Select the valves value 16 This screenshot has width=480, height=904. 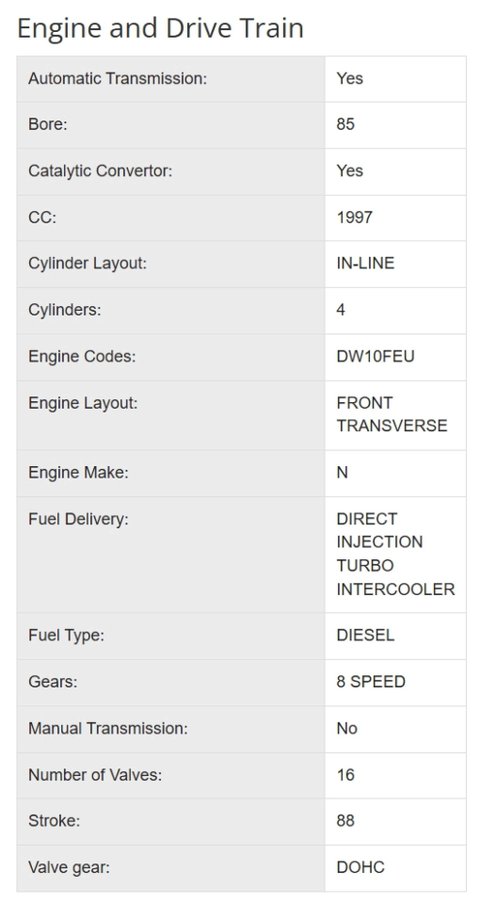tap(345, 775)
